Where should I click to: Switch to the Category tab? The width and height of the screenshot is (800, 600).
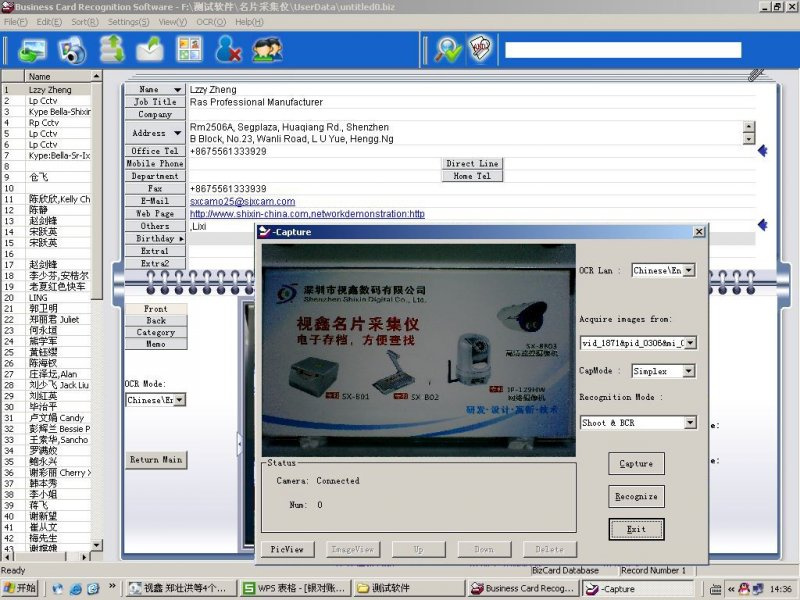click(x=156, y=333)
